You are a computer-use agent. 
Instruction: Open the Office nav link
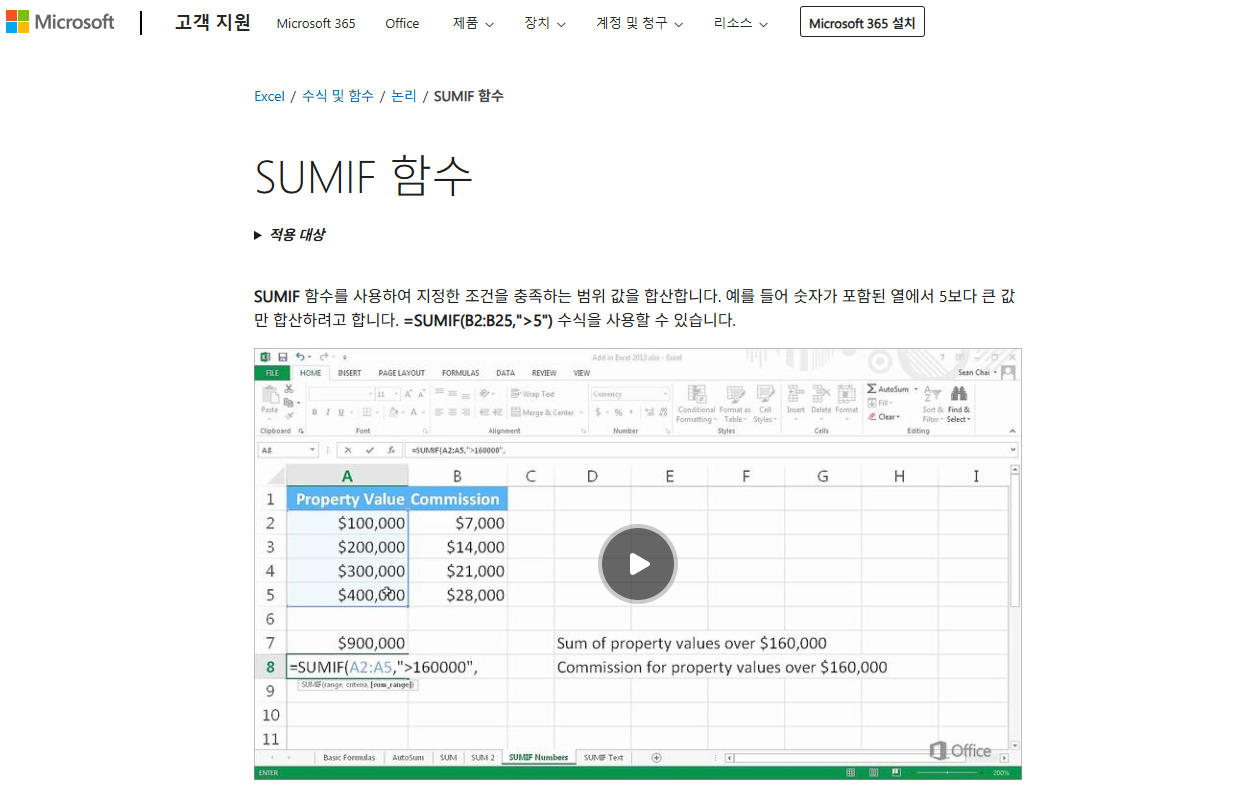pyautogui.click(x=402, y=23)
